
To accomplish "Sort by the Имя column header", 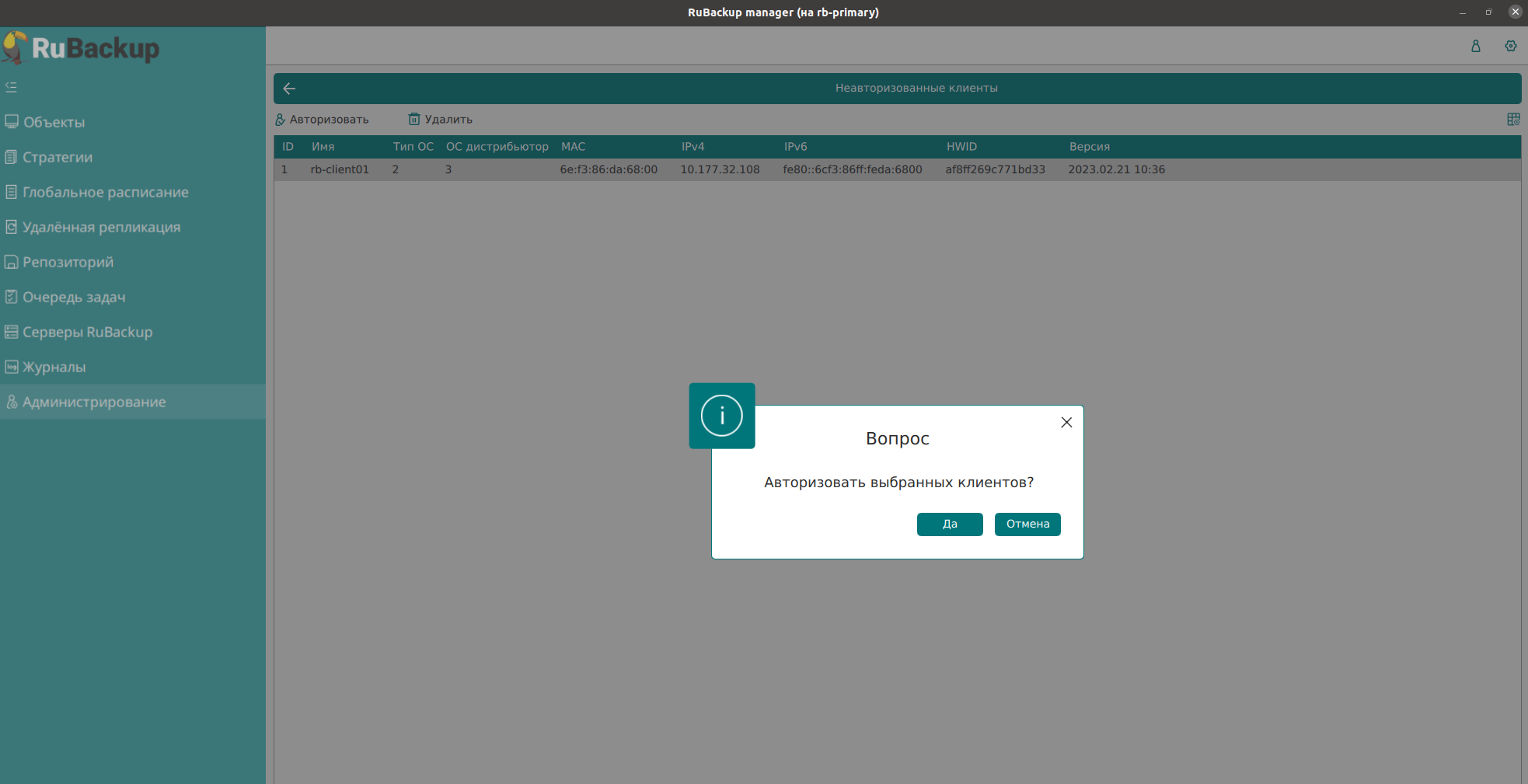I will tap(323, 146).
